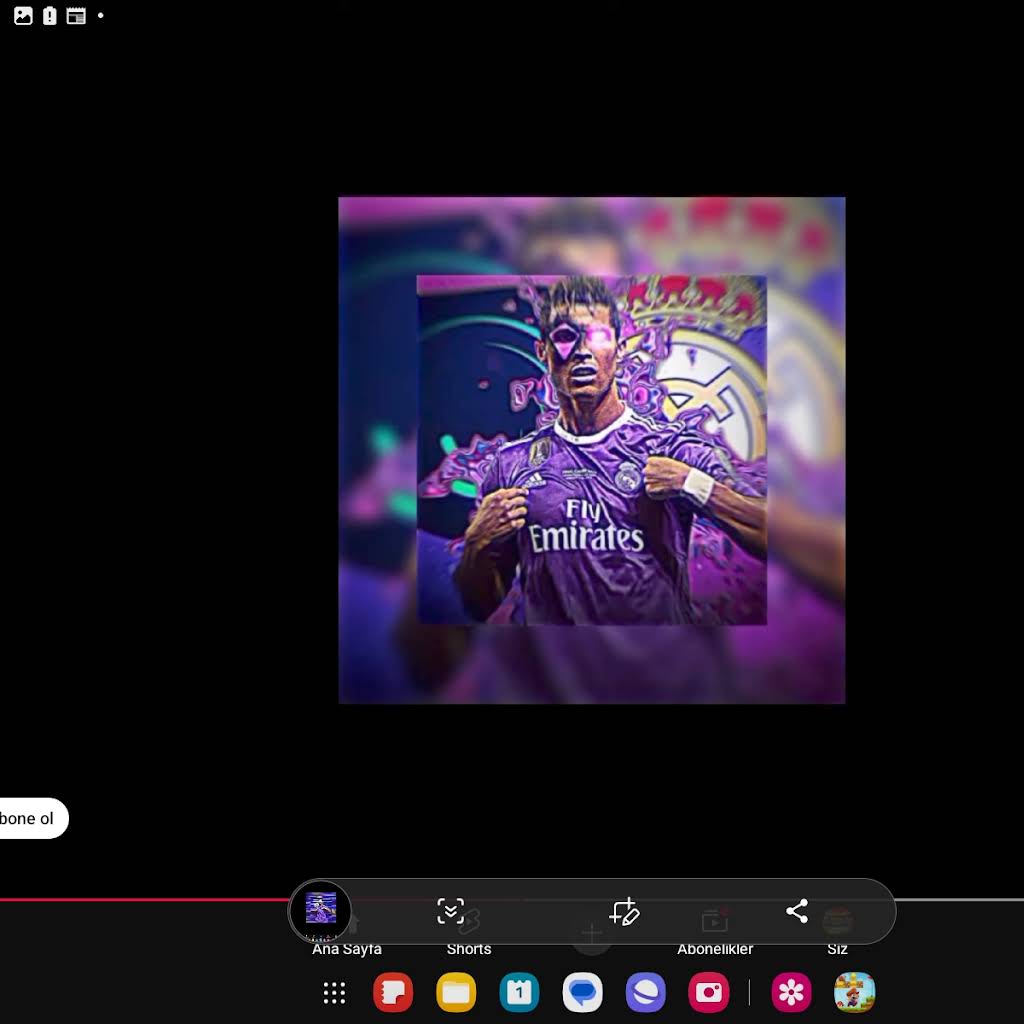Switch to the Shorts tab
This screenshot has width=1024, height=1024.
click(x=469, y=949)
